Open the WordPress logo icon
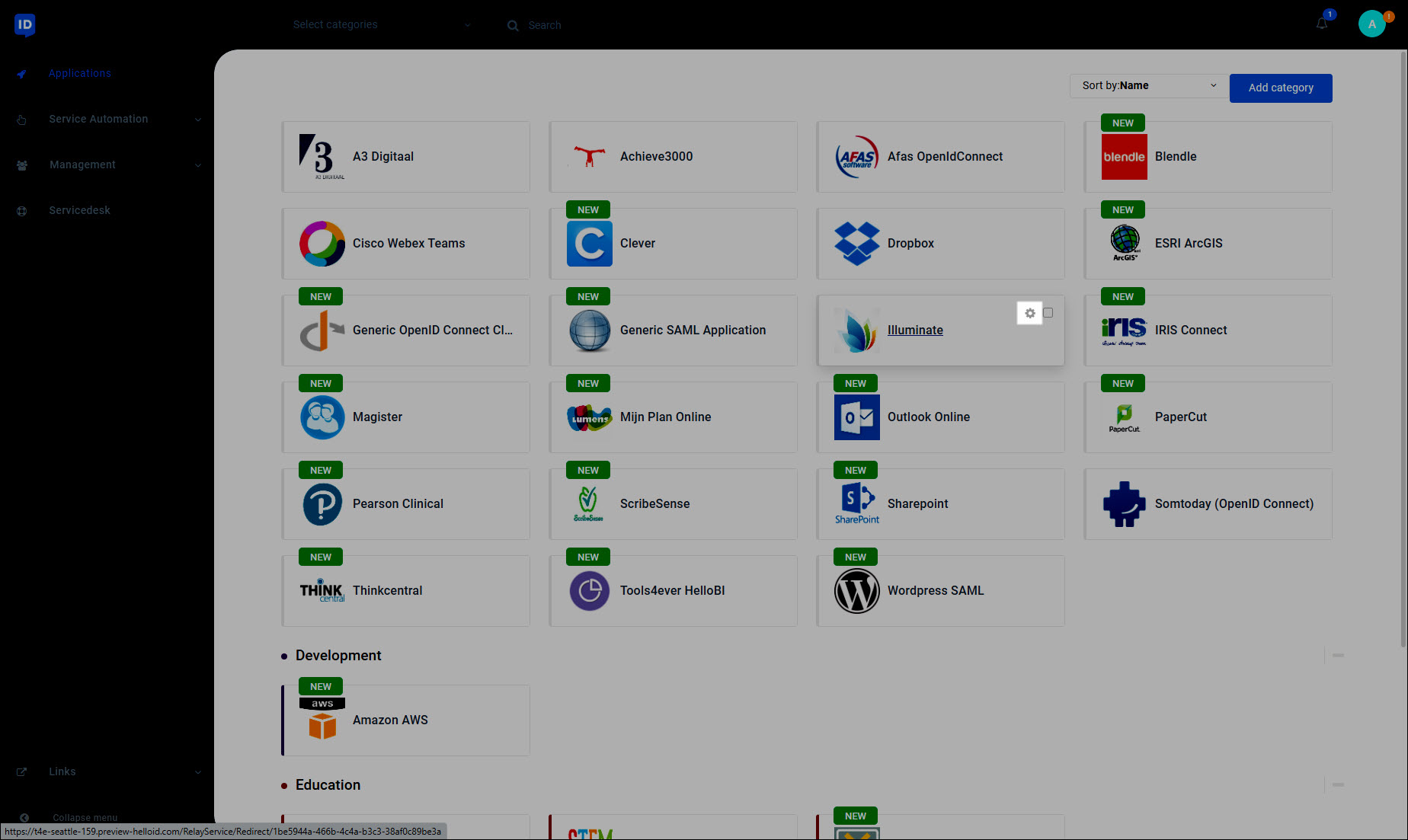The width and height of the screenshot is (1408, 840). pyautogui.click(x=857, y=591)
